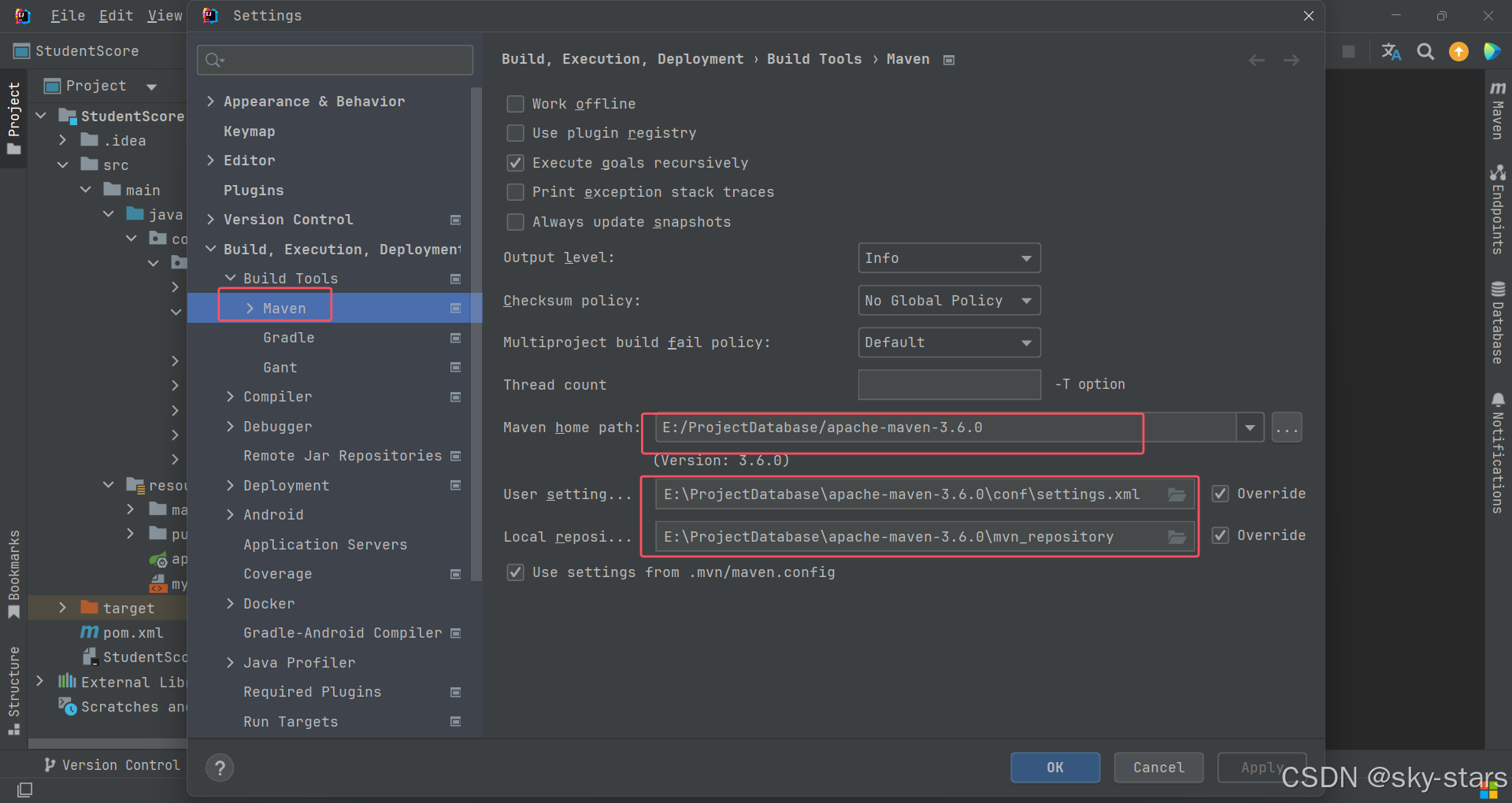The height and width of the screenshot is (803, 1512).
Task: Click the Maven home path field
Action: (945, 428)
